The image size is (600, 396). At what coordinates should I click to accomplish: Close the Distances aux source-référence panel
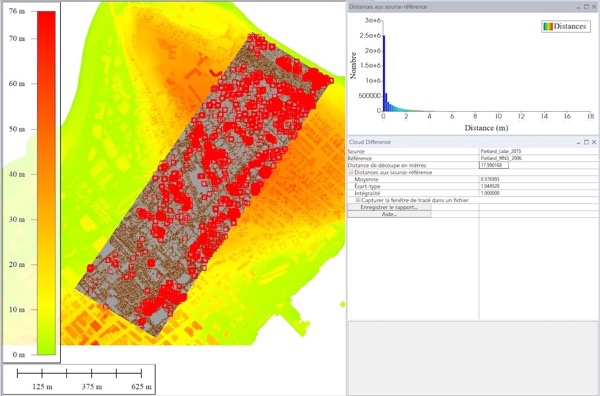(594, 7)
